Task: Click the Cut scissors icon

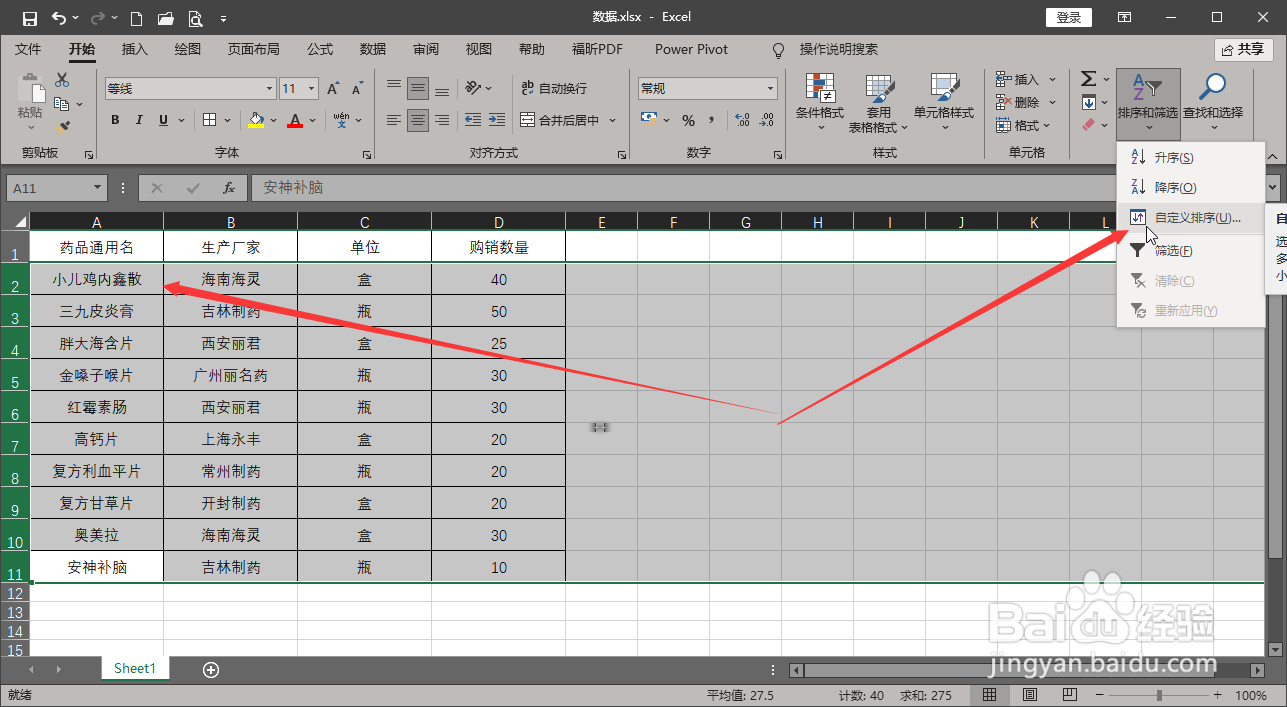Action: coord(62,80)
